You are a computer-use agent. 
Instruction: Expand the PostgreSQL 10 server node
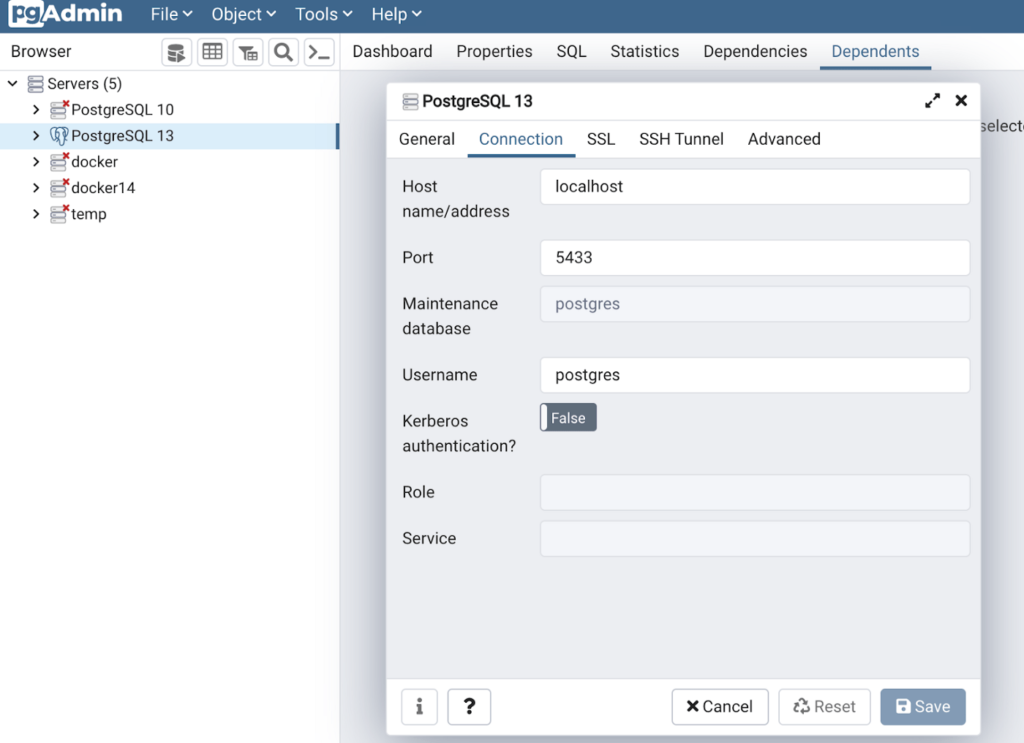click(x=36, y=110)
